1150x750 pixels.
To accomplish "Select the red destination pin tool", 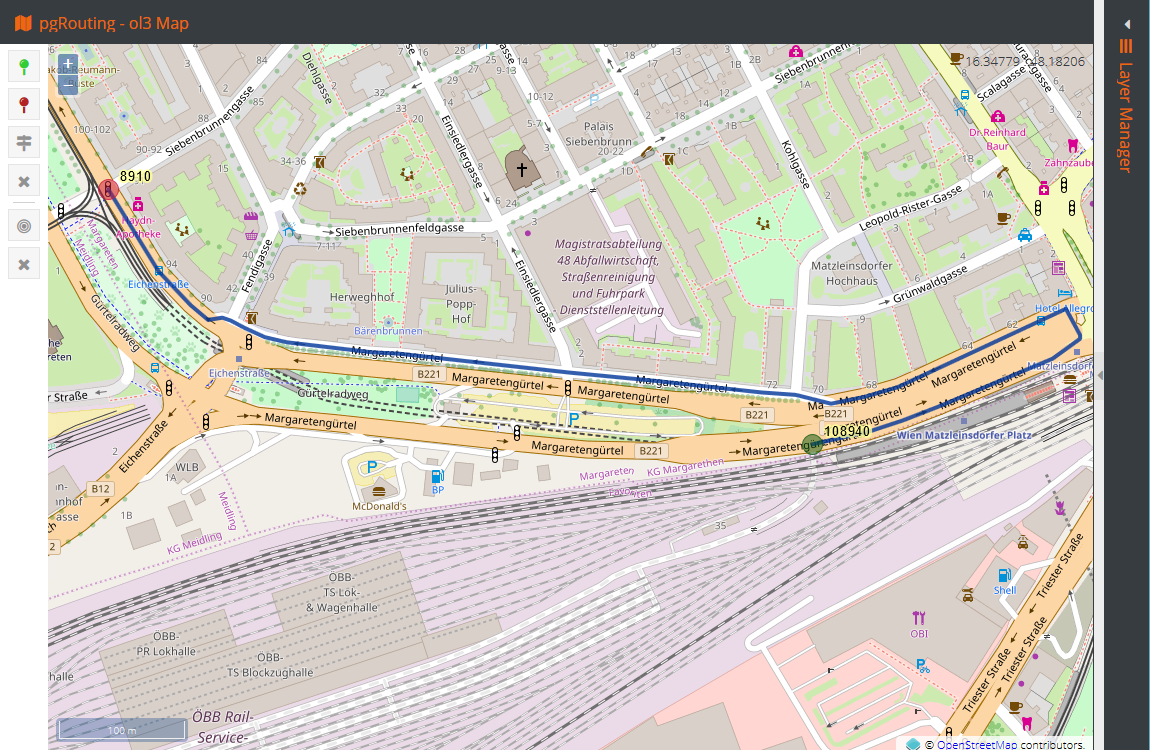I will 23,105.
